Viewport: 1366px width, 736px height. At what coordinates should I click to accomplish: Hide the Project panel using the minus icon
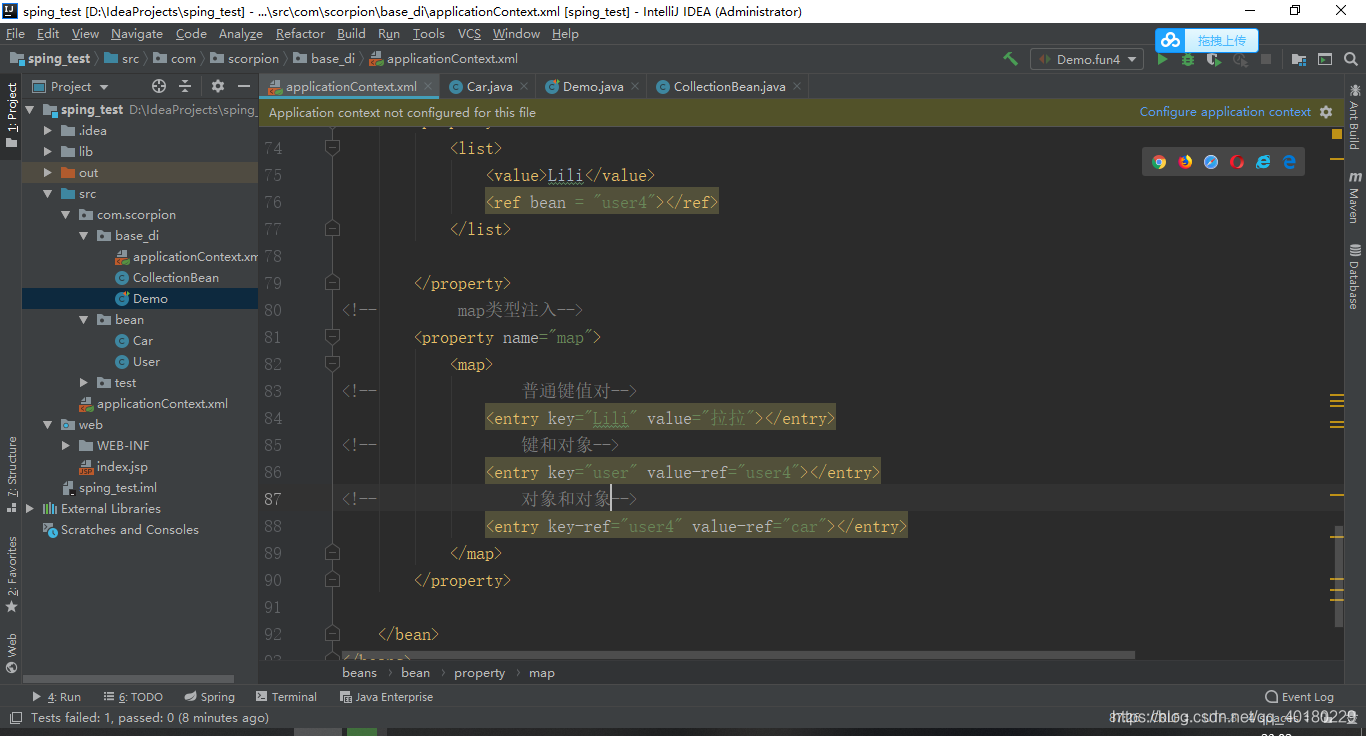point(244,86)
